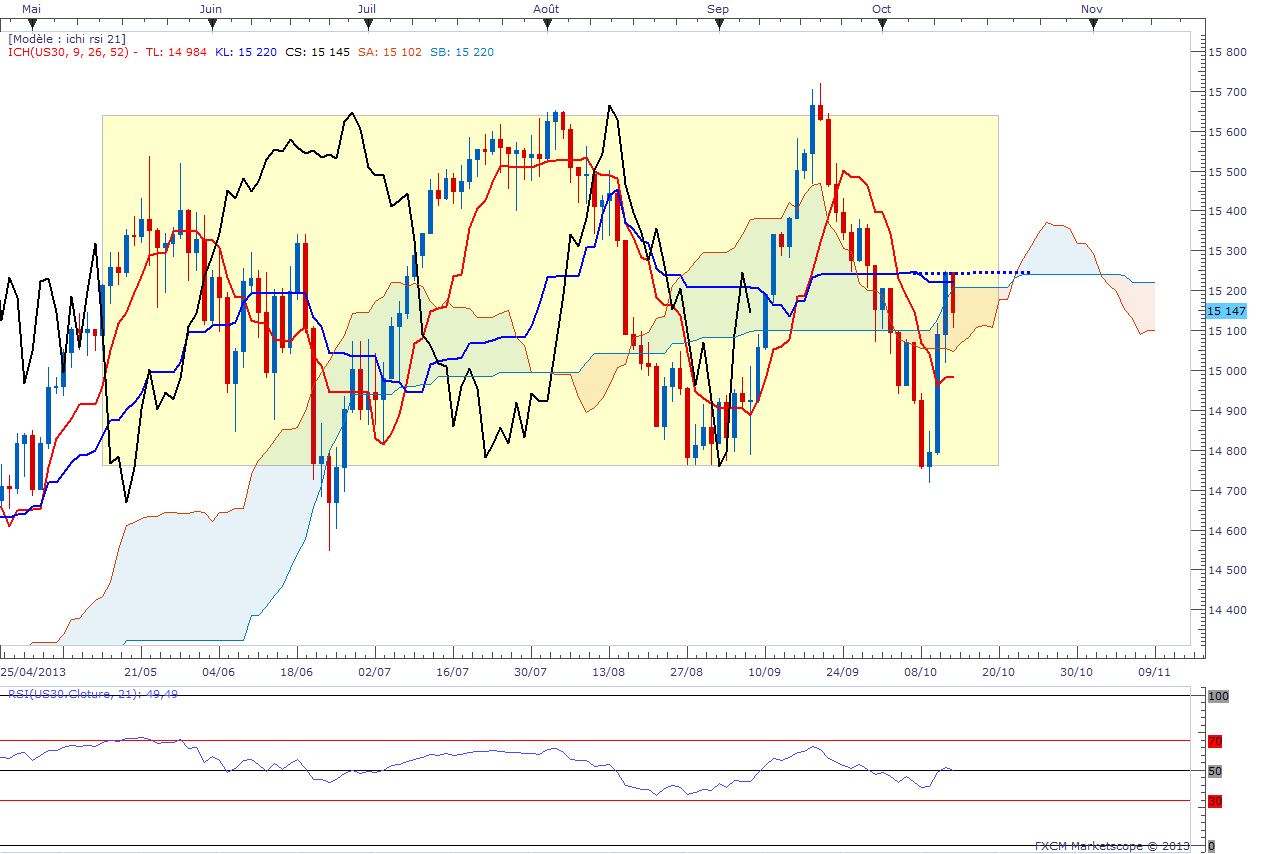
Task: Click the 02/07 date axis label
Action: pos(374,672)
